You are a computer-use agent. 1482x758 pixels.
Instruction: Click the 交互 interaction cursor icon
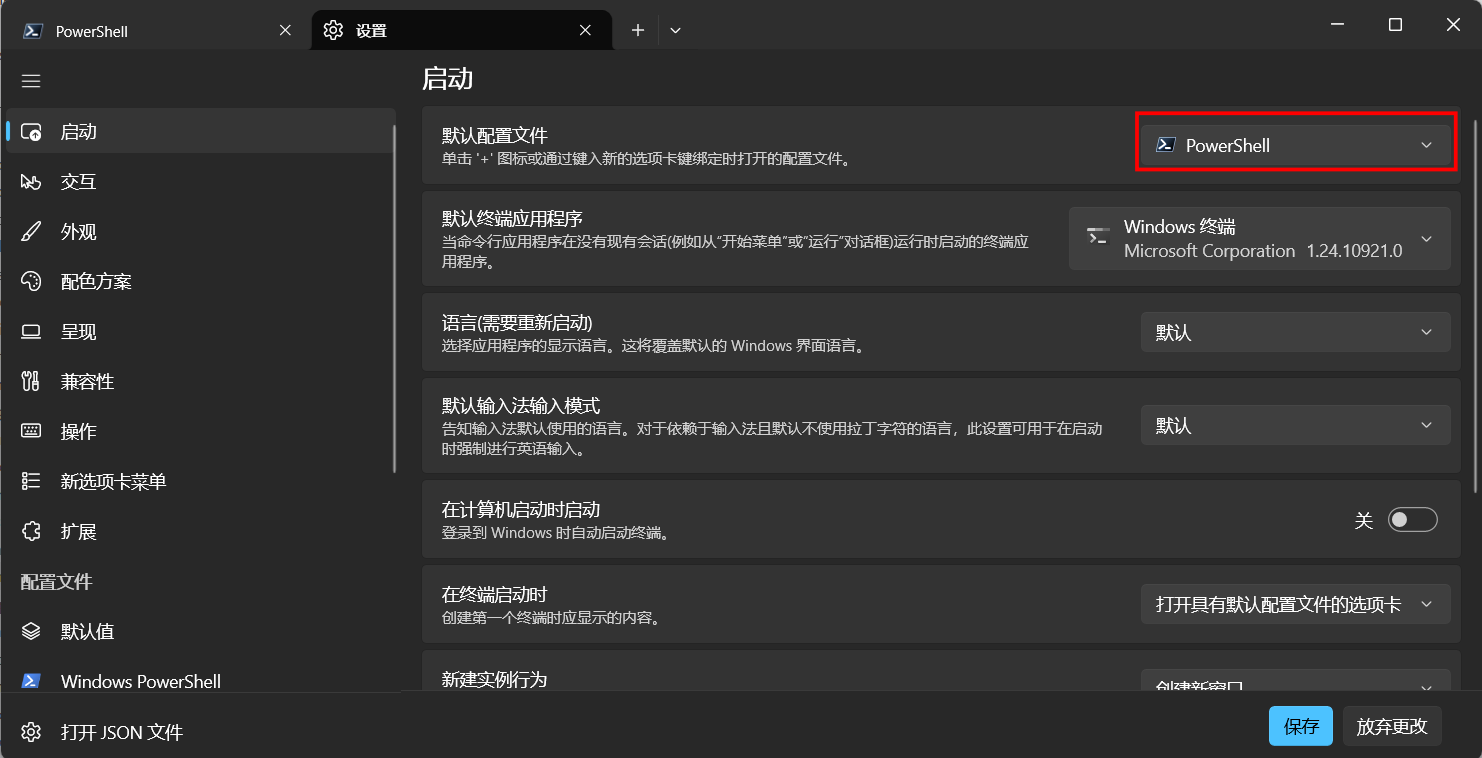tap(31, 182)
